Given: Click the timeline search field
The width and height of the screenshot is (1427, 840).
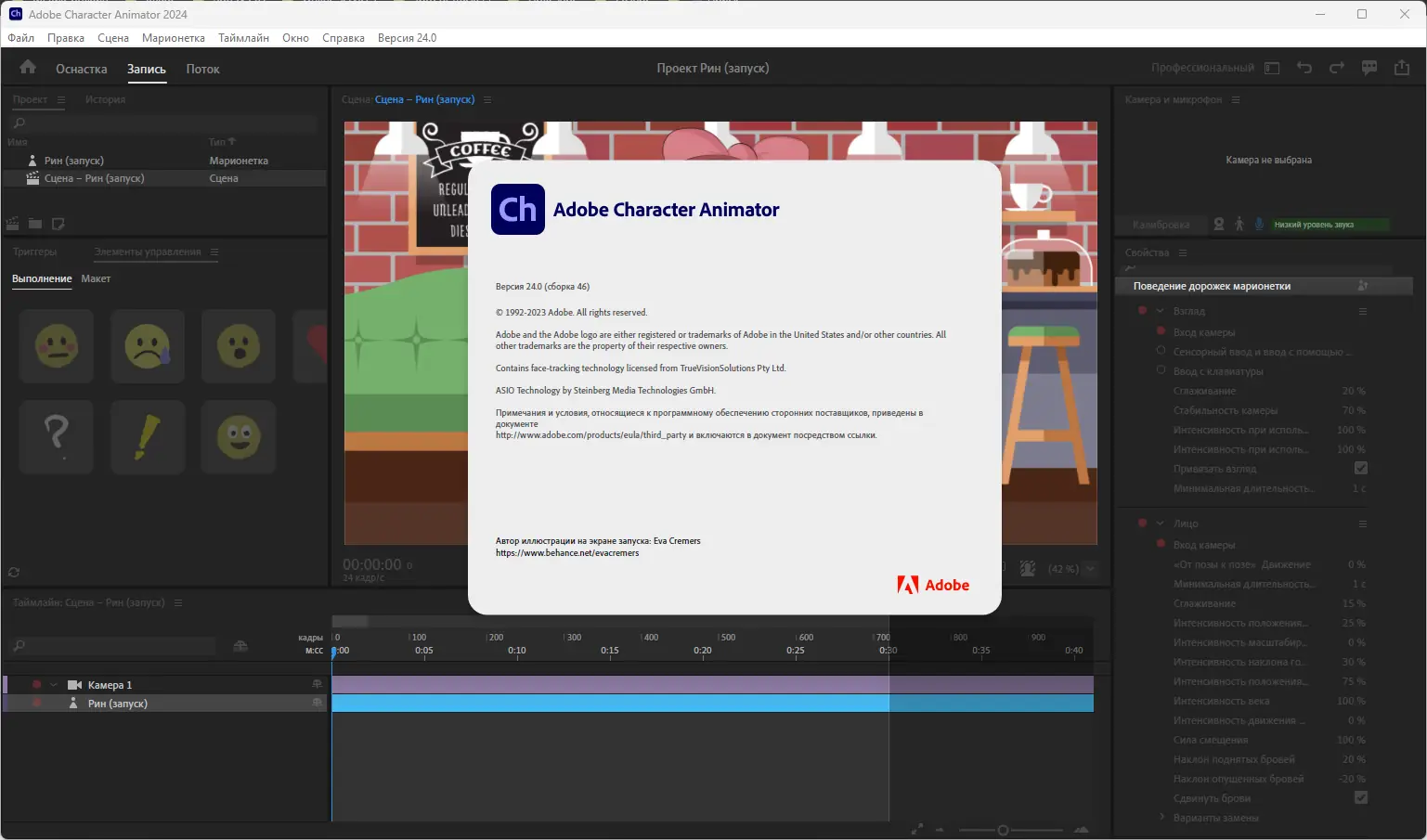Looking at the screenshot, I should point(113,646).
